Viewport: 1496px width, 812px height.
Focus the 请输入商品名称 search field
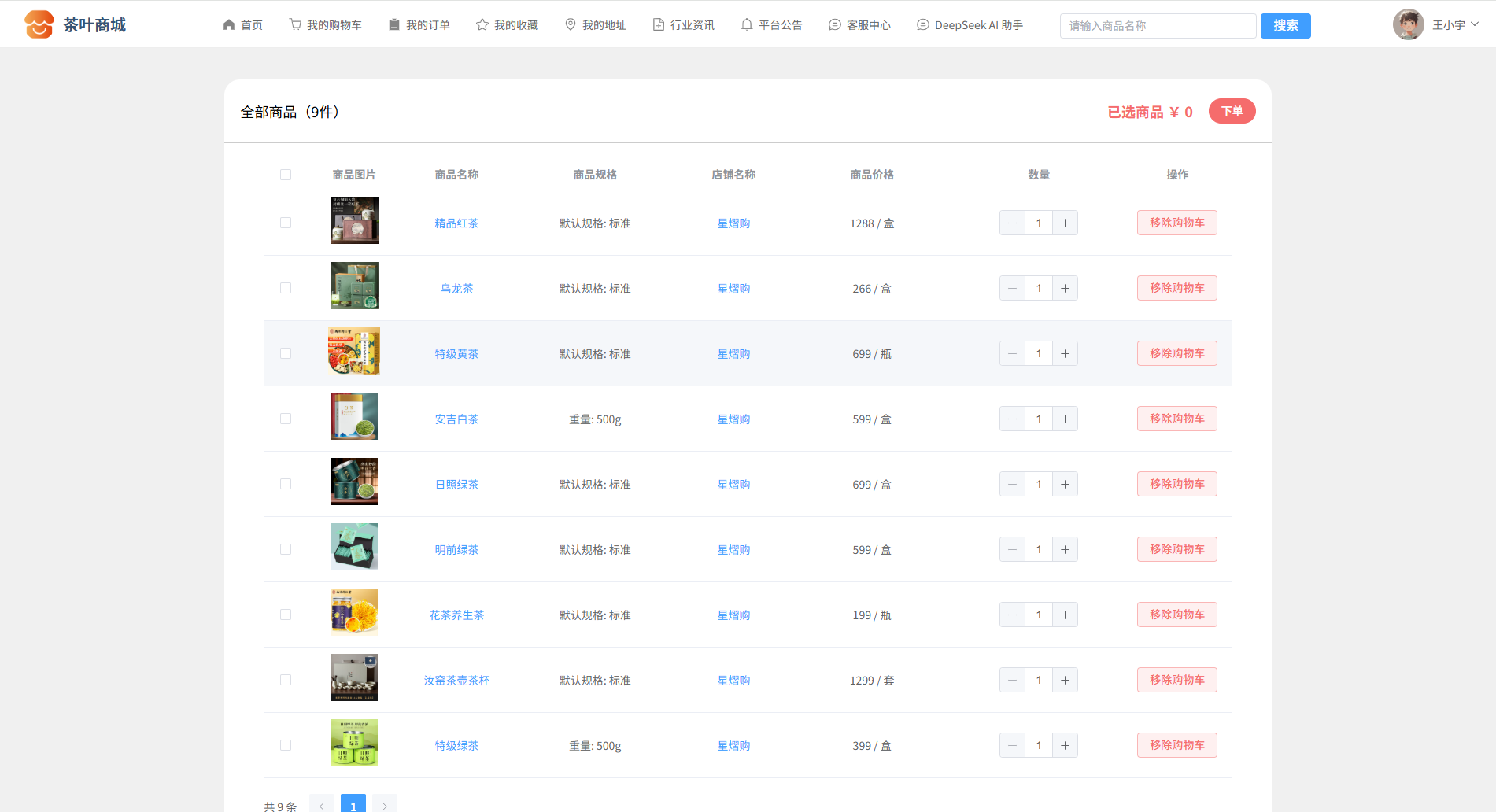(1157, 26)
